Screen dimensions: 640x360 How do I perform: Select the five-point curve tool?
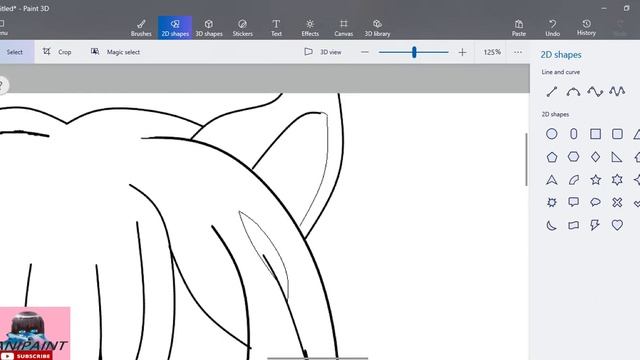point(617,91)
